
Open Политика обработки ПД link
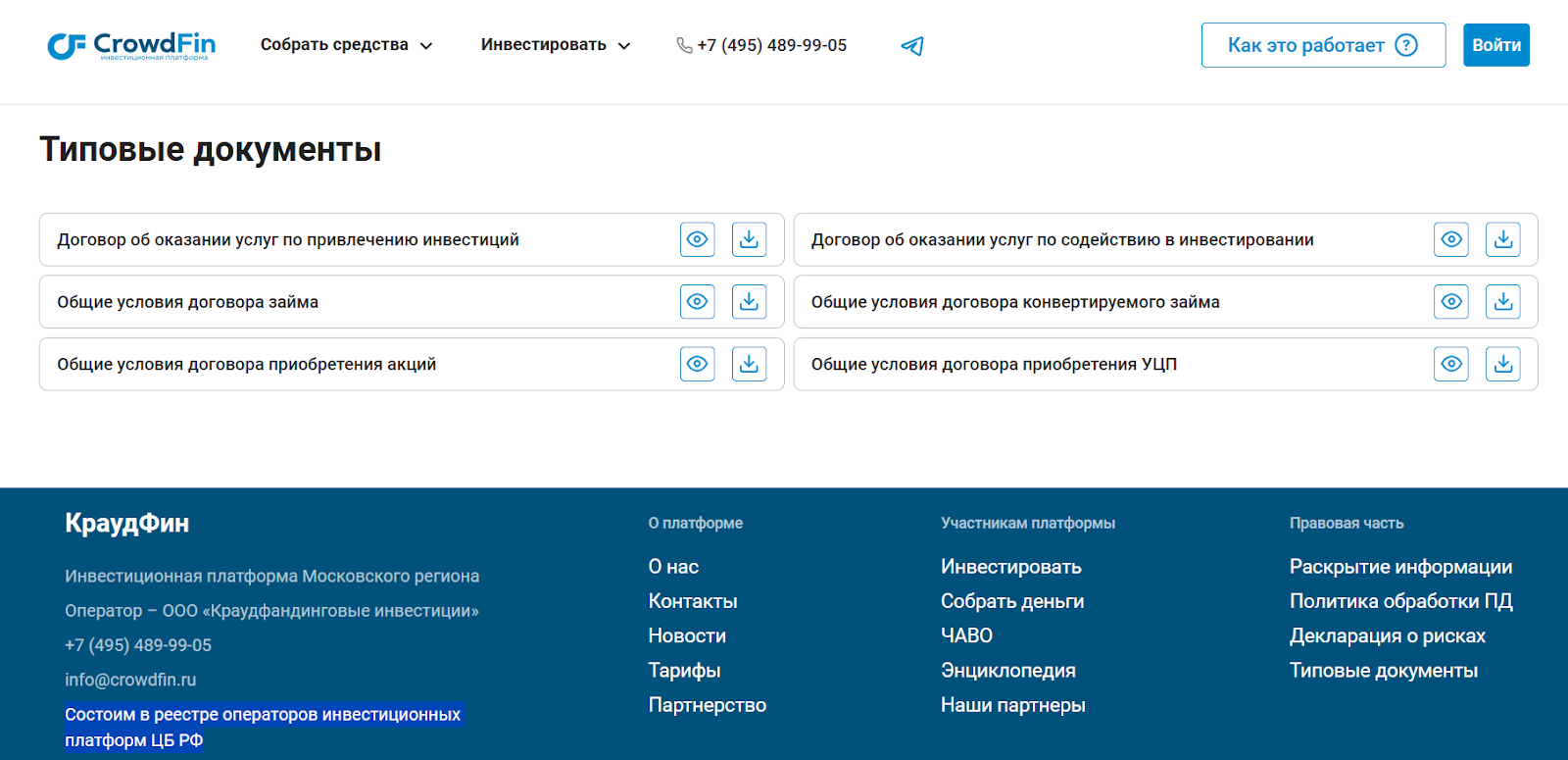point(1401,601)
